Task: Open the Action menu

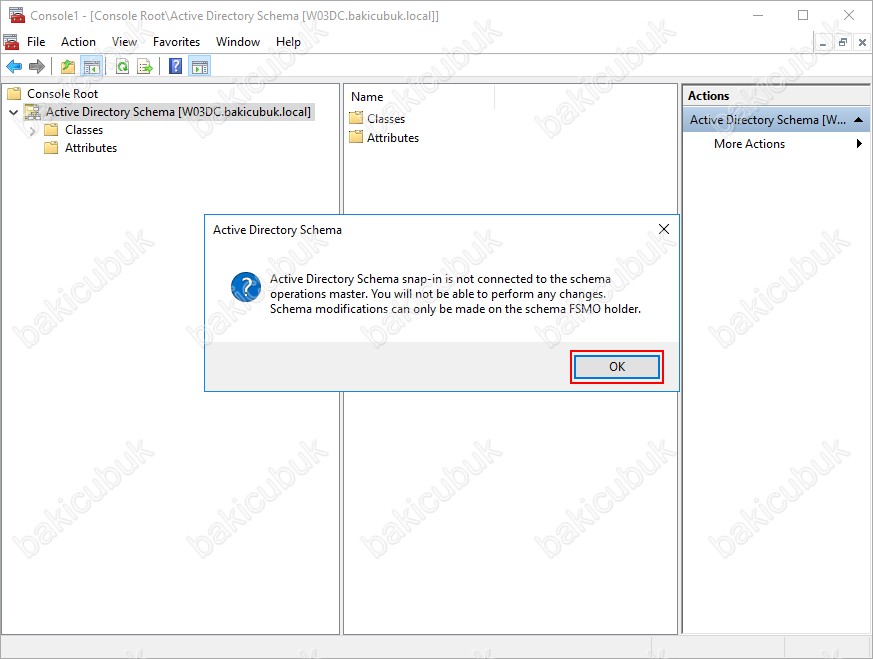Action: click(x=79, y=42)
